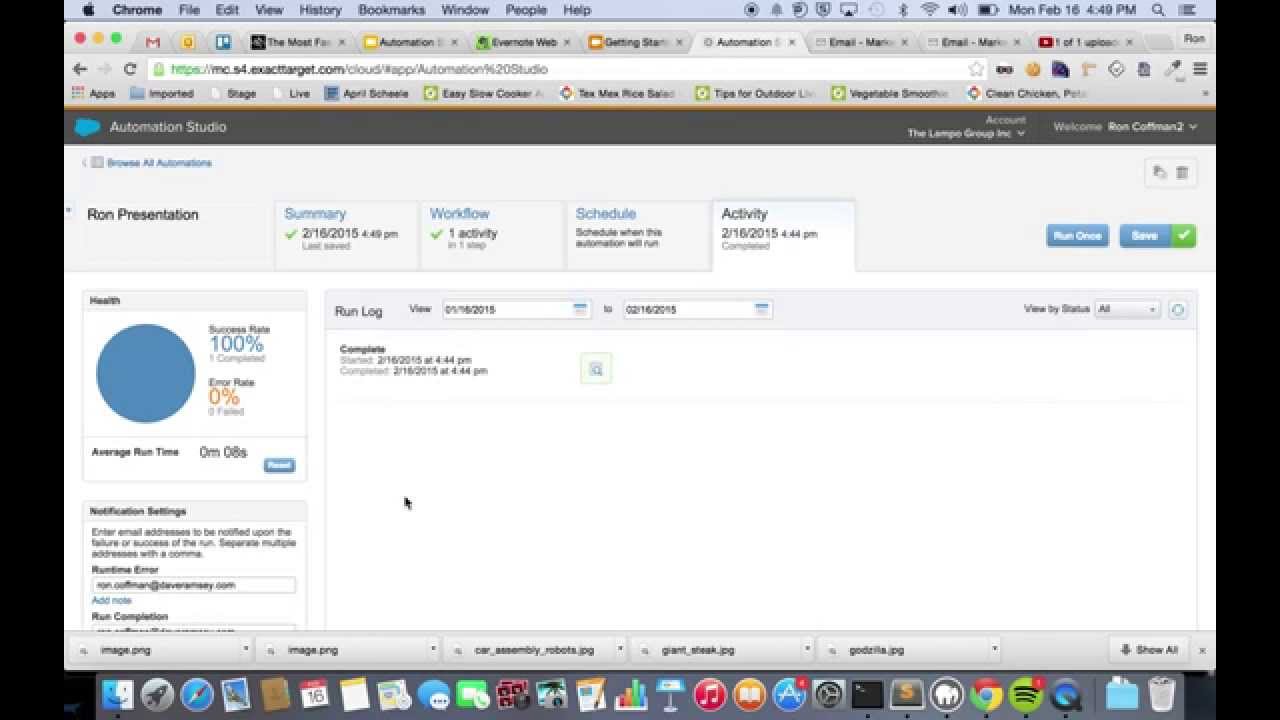Click the 0% error rate value
This screenshot has height=720, width=1280.
[224, 397]
